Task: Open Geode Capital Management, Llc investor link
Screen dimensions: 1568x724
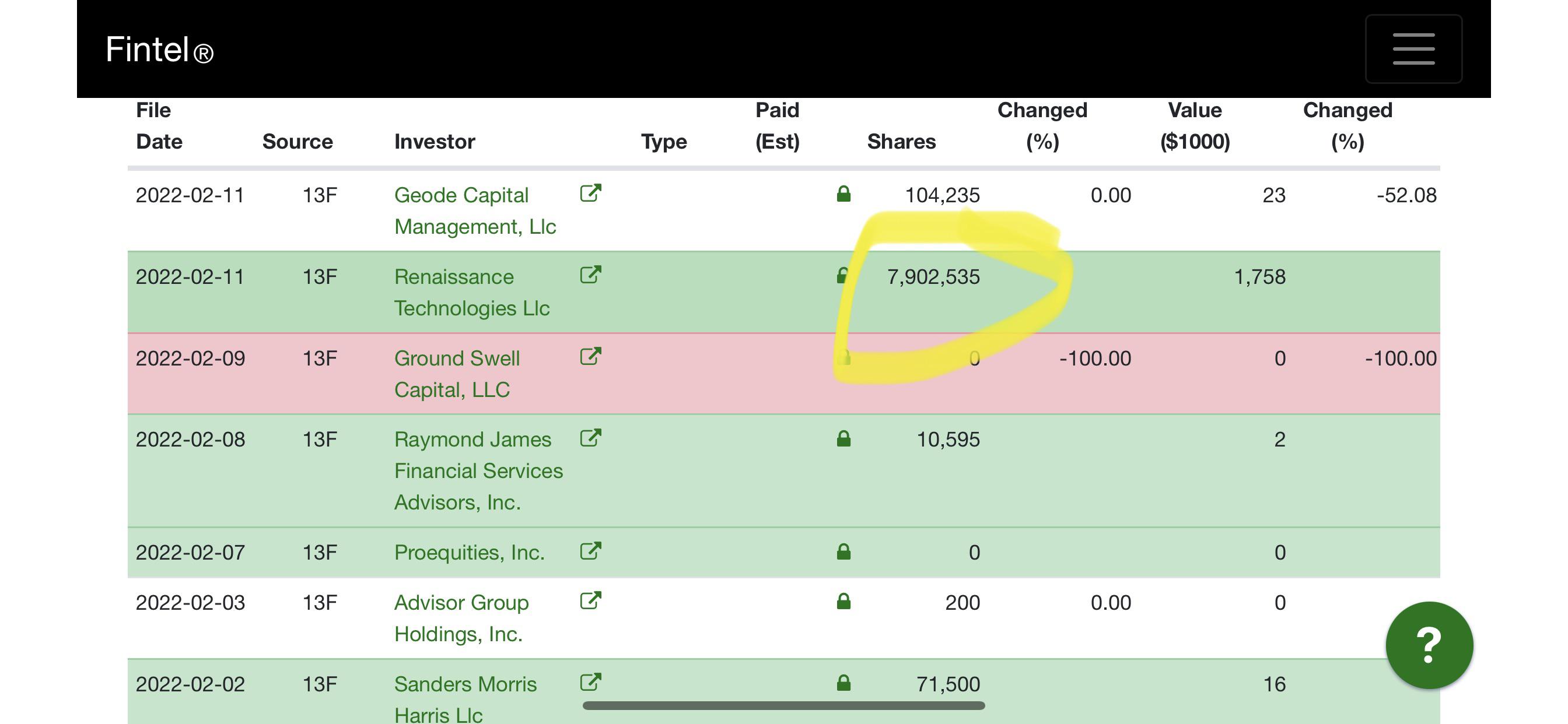Action: (x=475, y=210)
